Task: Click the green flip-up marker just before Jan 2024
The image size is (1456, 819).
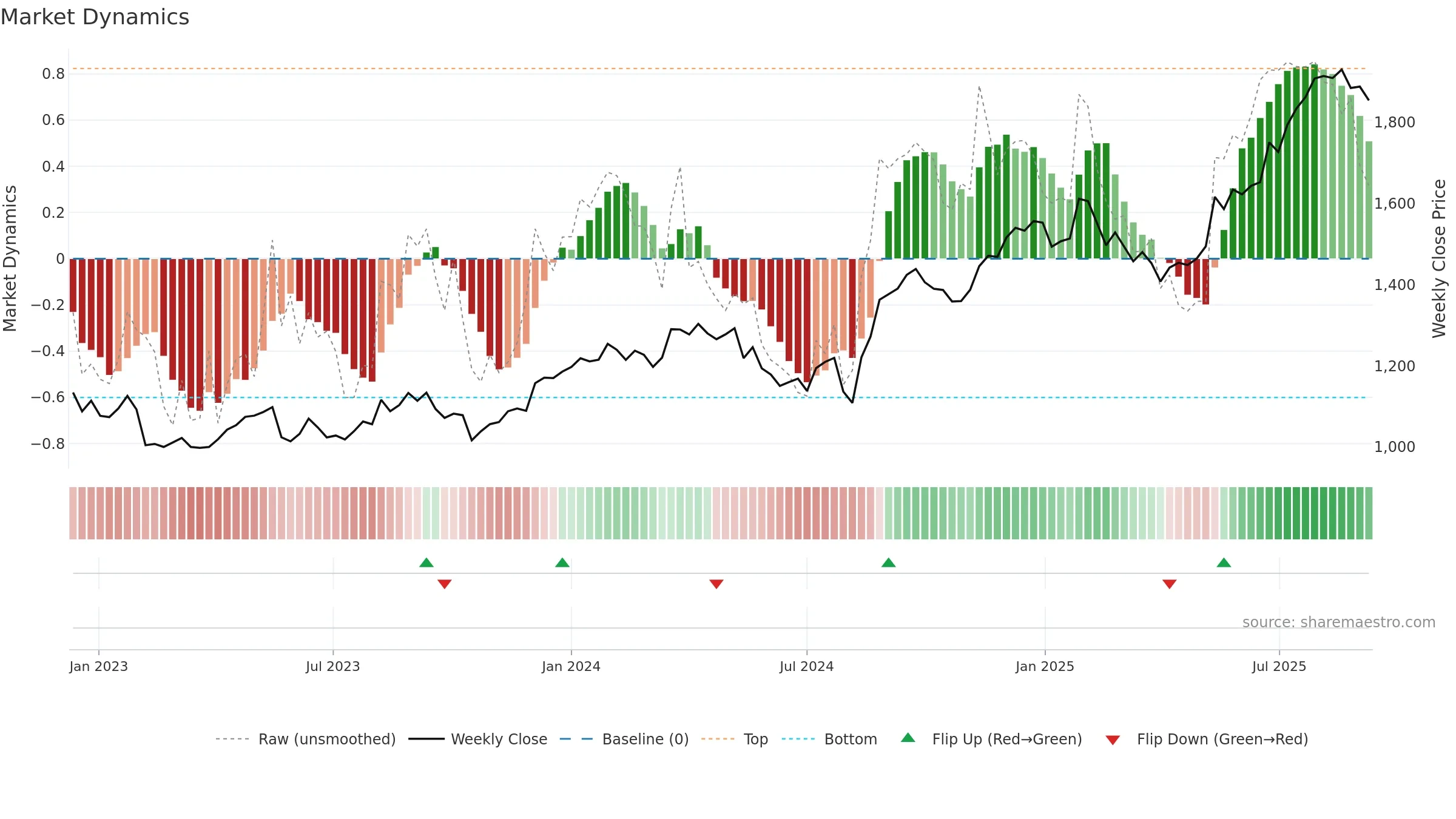Action: 562,562
